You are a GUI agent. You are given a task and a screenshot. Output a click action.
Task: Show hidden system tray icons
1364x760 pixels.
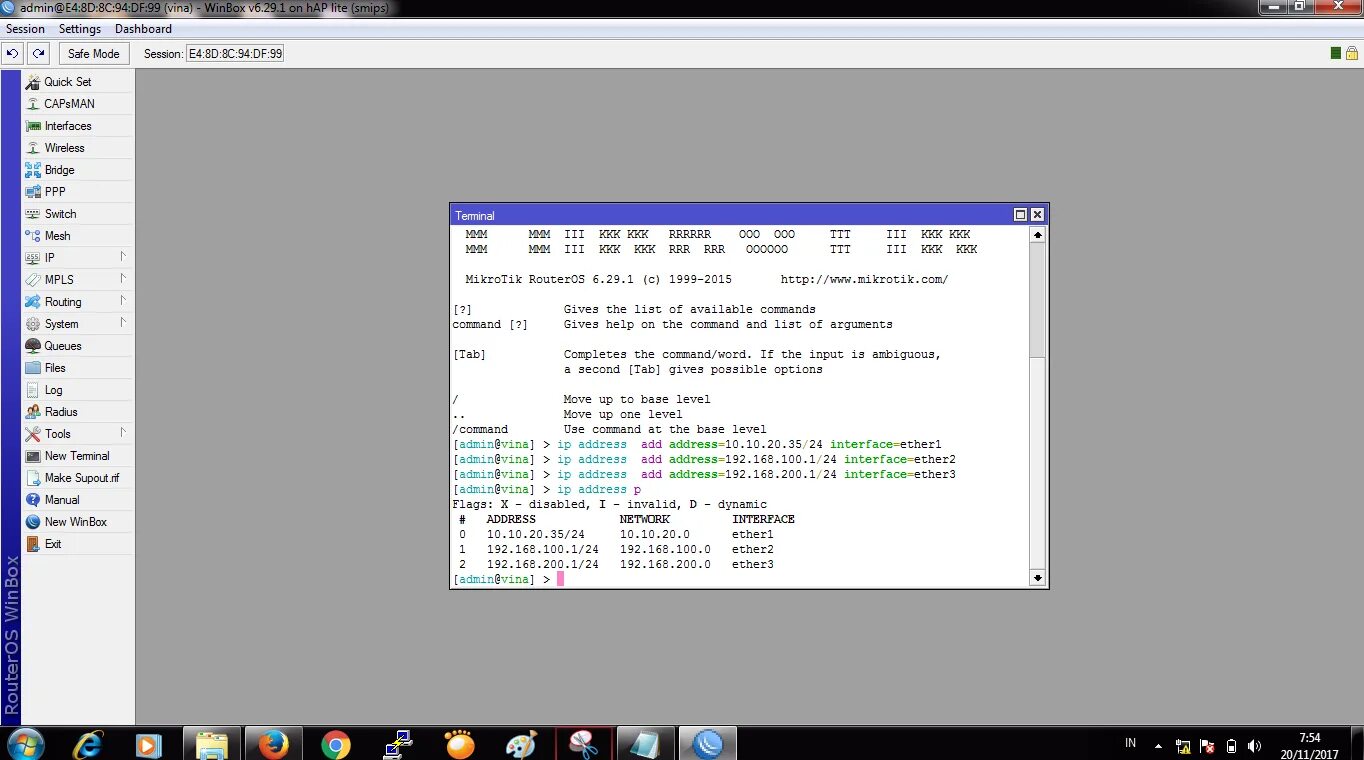pyautogui.click(x=1159, y=746)
